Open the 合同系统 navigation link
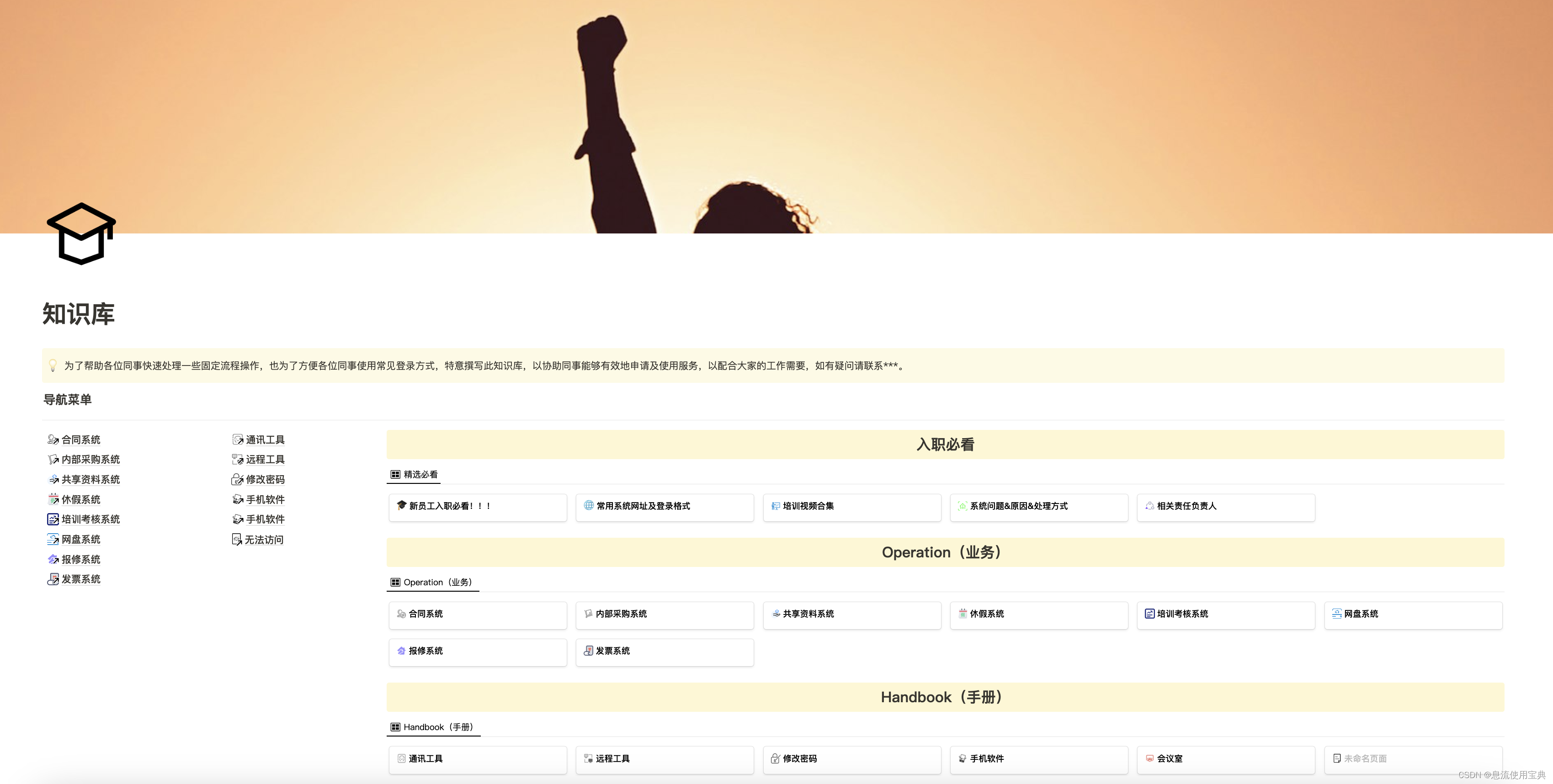Image resolution: width=1553 pixels, height=784 pixels. tap(81, 440)
